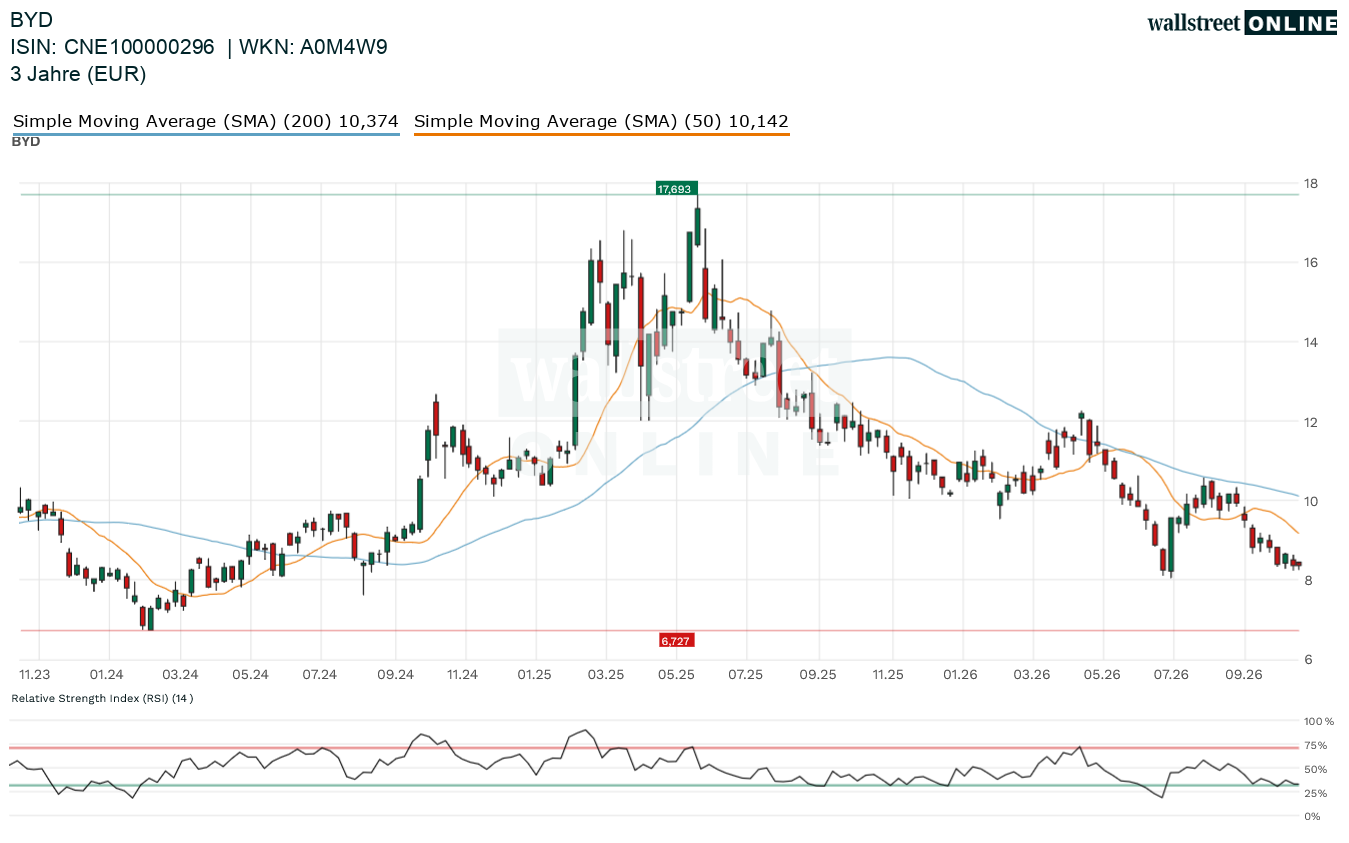Click the wallstreet ONLINE logo

coord(1242,23)
